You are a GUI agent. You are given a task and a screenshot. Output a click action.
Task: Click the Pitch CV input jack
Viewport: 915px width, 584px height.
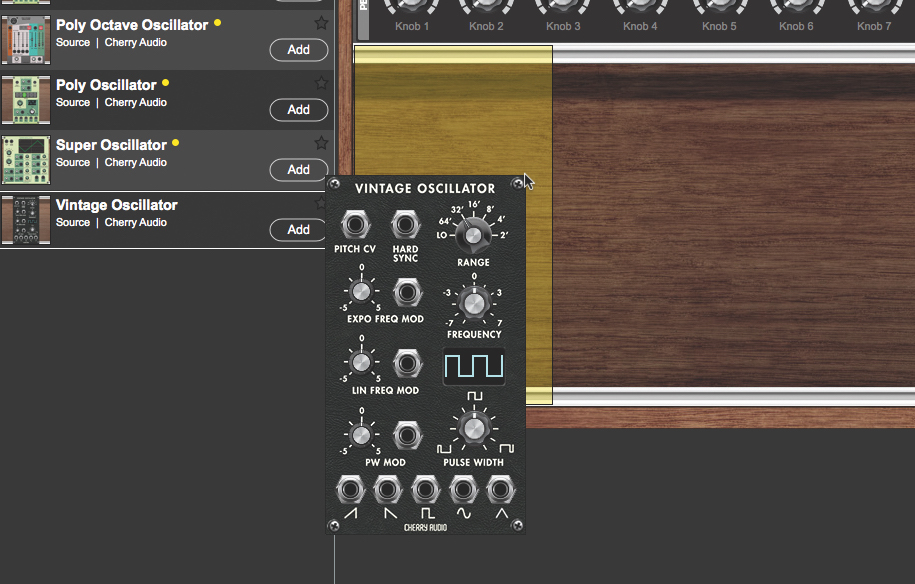tap(355, 225)
